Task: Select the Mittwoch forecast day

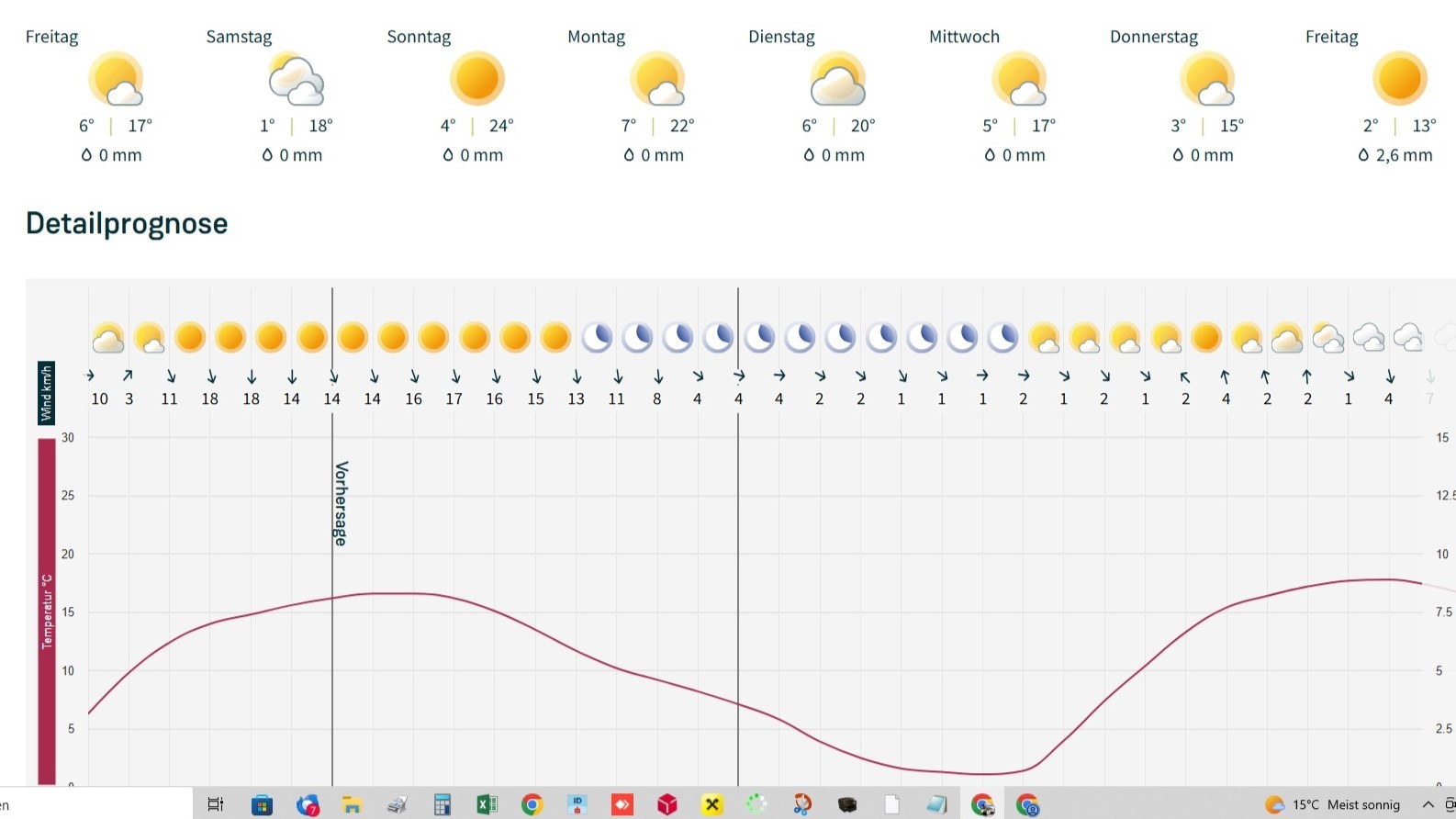Action: tap(964, 37)
